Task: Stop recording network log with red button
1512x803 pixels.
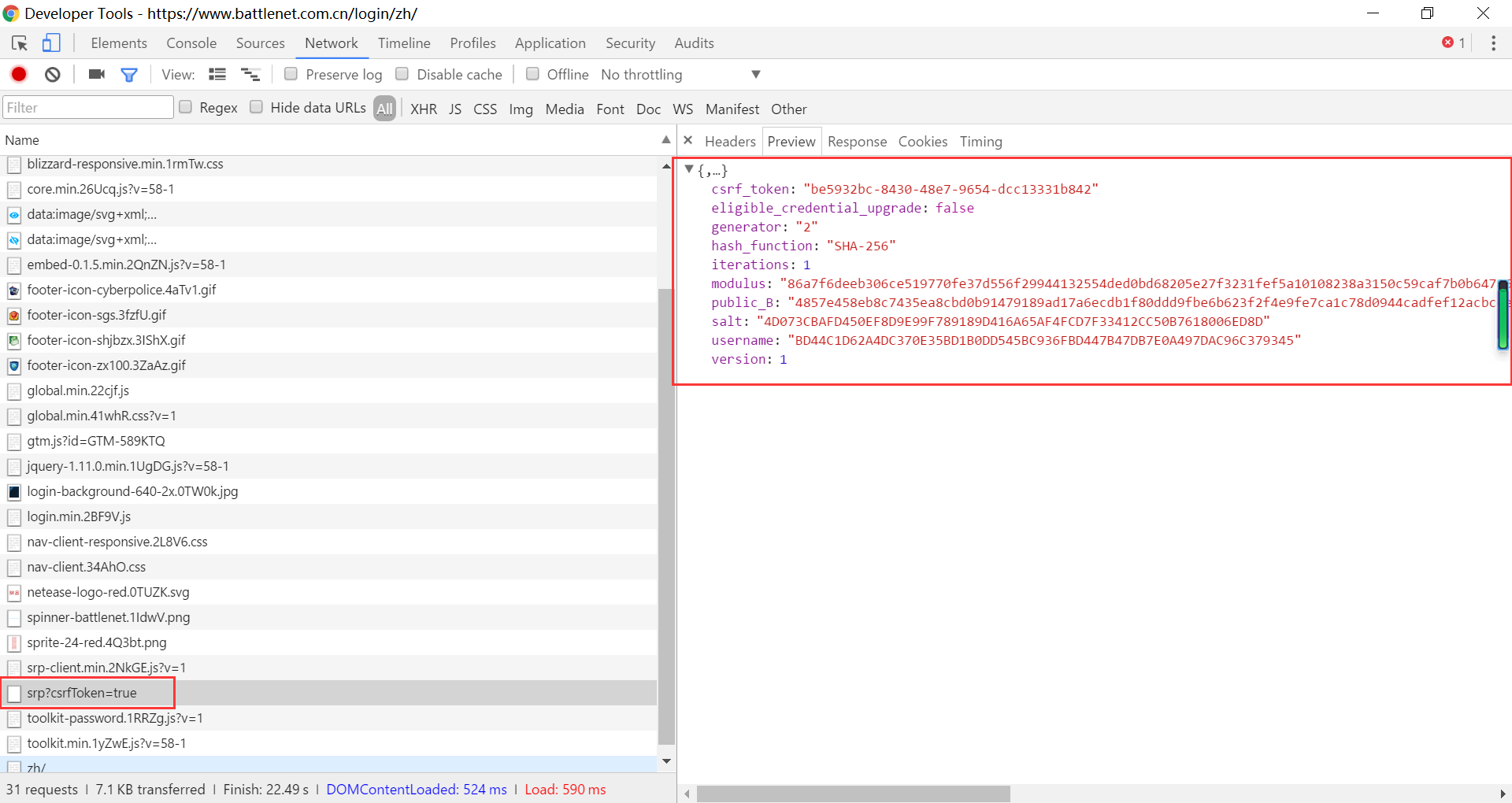Action: coord(19,74)
